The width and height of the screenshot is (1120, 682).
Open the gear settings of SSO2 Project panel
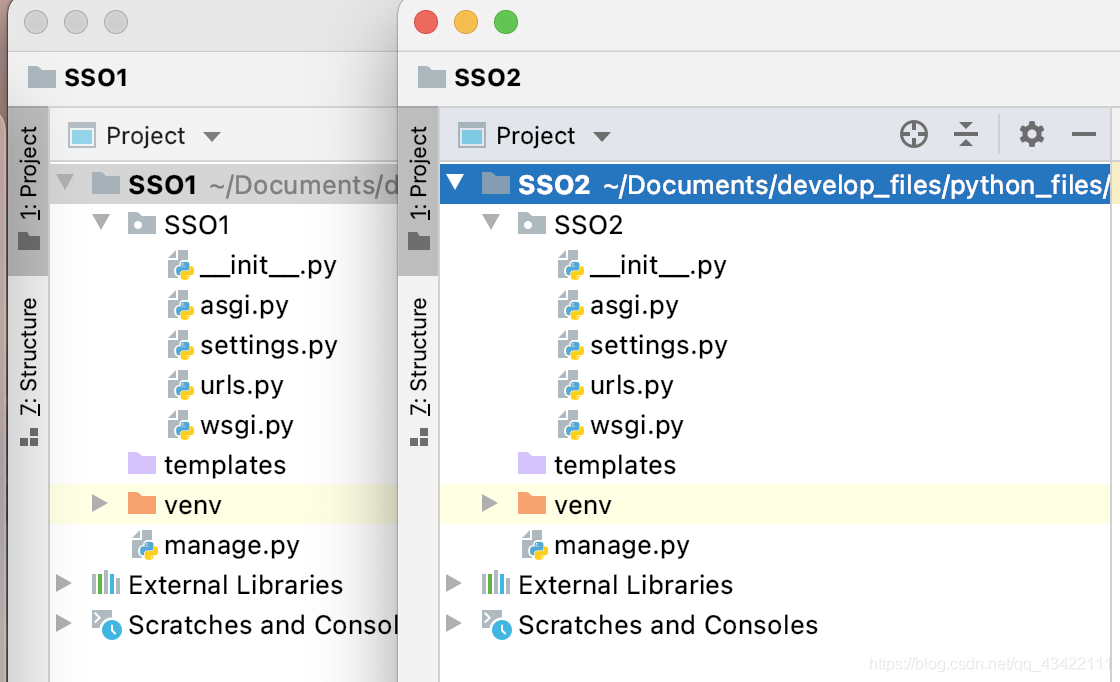click(1031, 134)
